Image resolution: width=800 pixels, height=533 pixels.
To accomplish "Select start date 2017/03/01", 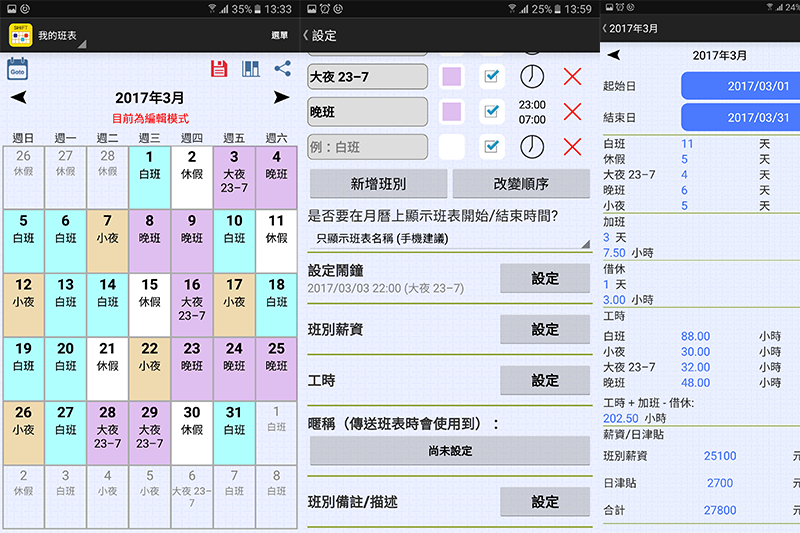I will [x=740, y=86].
